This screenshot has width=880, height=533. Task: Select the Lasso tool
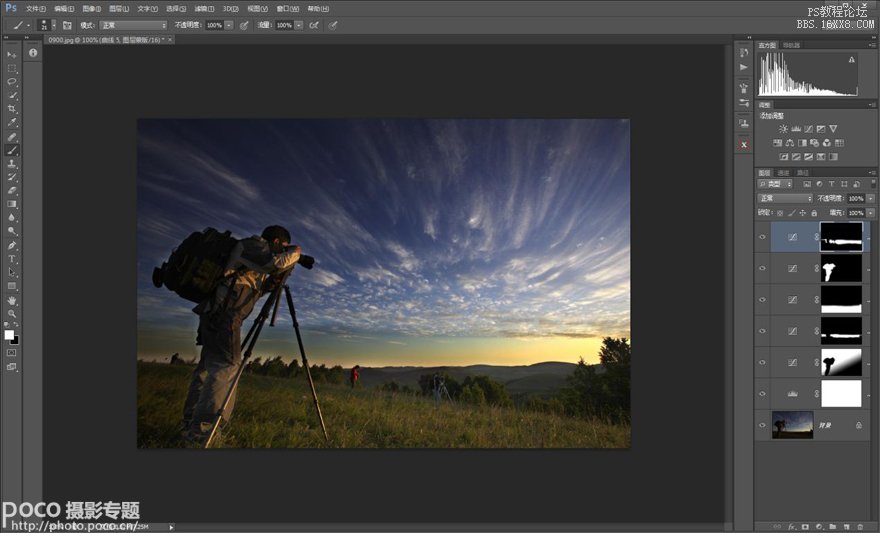point(11,82)
